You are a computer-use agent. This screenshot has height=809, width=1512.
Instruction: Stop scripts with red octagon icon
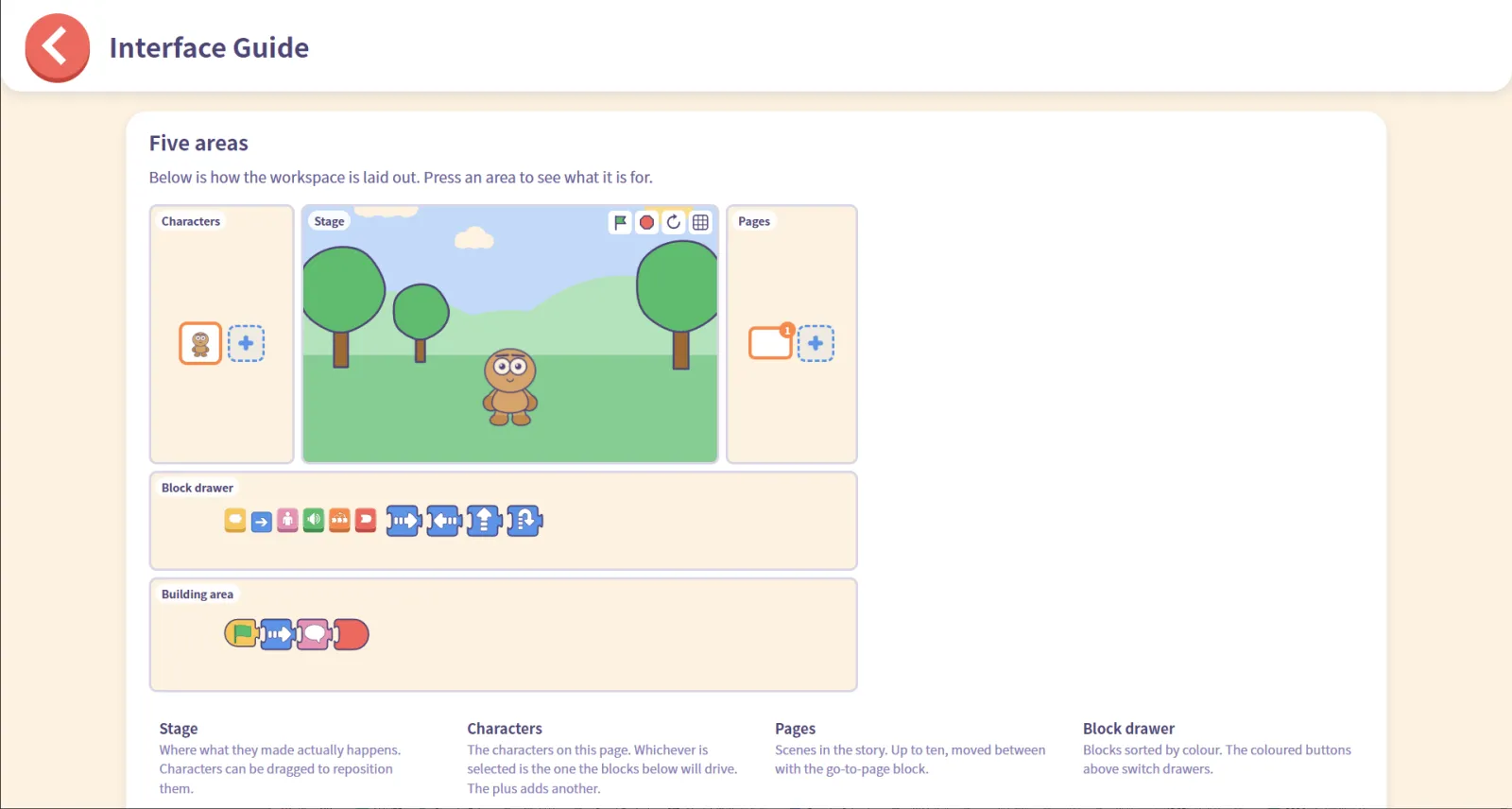(x=646, y=222)
